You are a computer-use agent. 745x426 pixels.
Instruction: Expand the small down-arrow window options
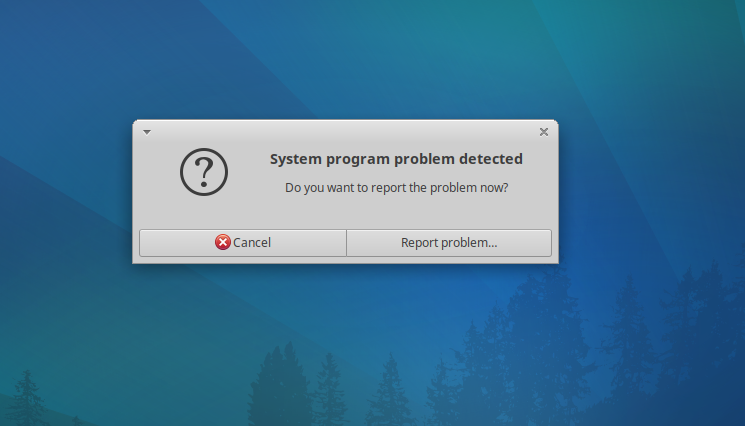(147, 132)
